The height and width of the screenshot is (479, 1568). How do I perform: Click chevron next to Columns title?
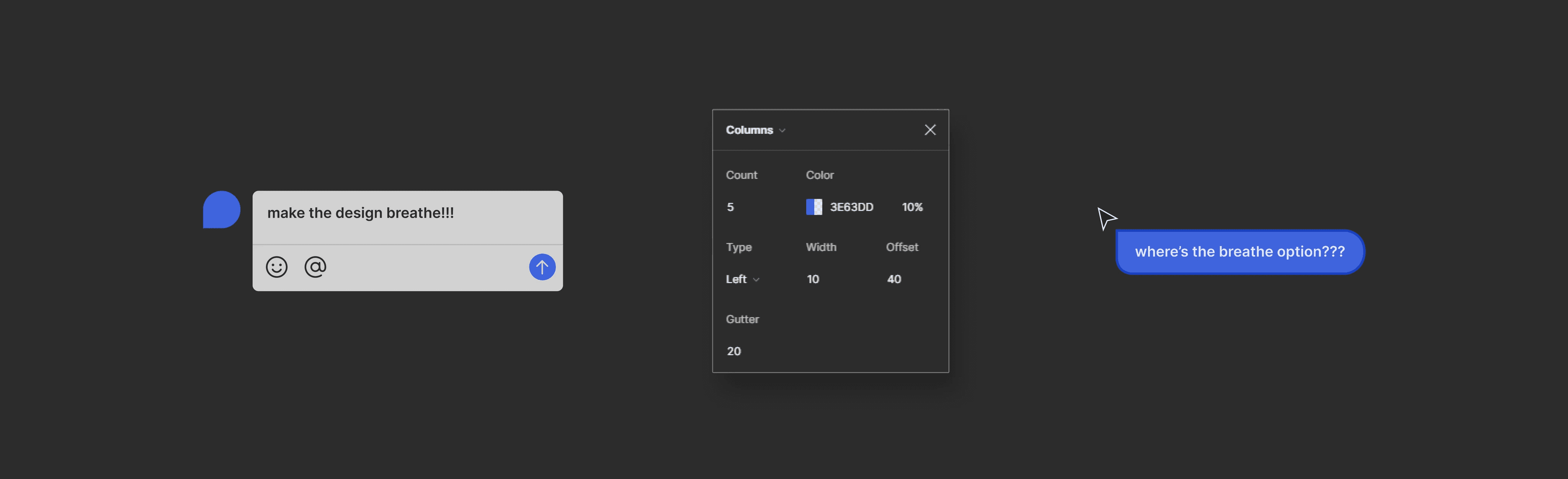[x=782, y=130]
